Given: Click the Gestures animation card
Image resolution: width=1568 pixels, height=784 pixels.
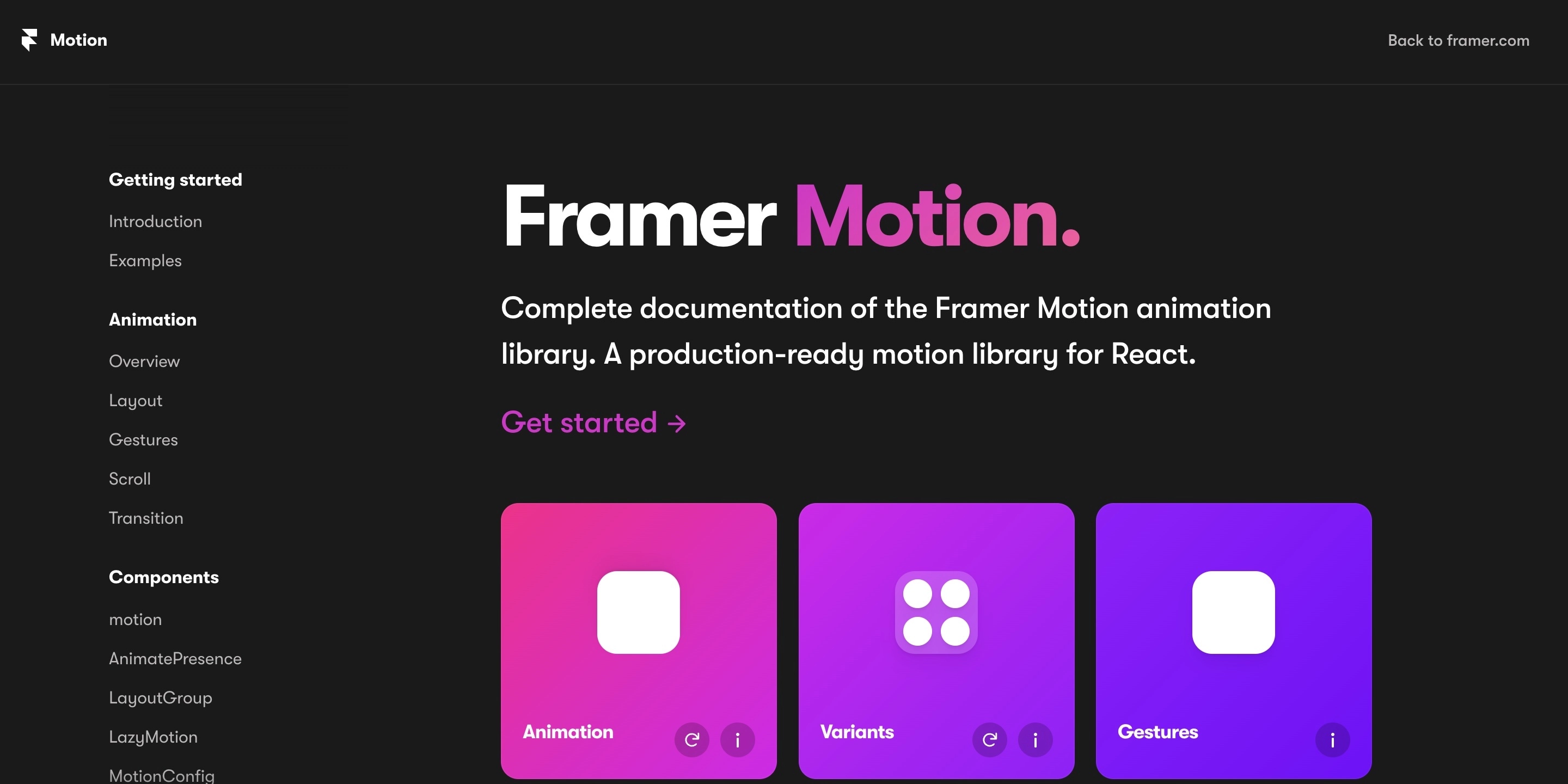Looking at the screenshot, I should click(x=1234, y=640).
